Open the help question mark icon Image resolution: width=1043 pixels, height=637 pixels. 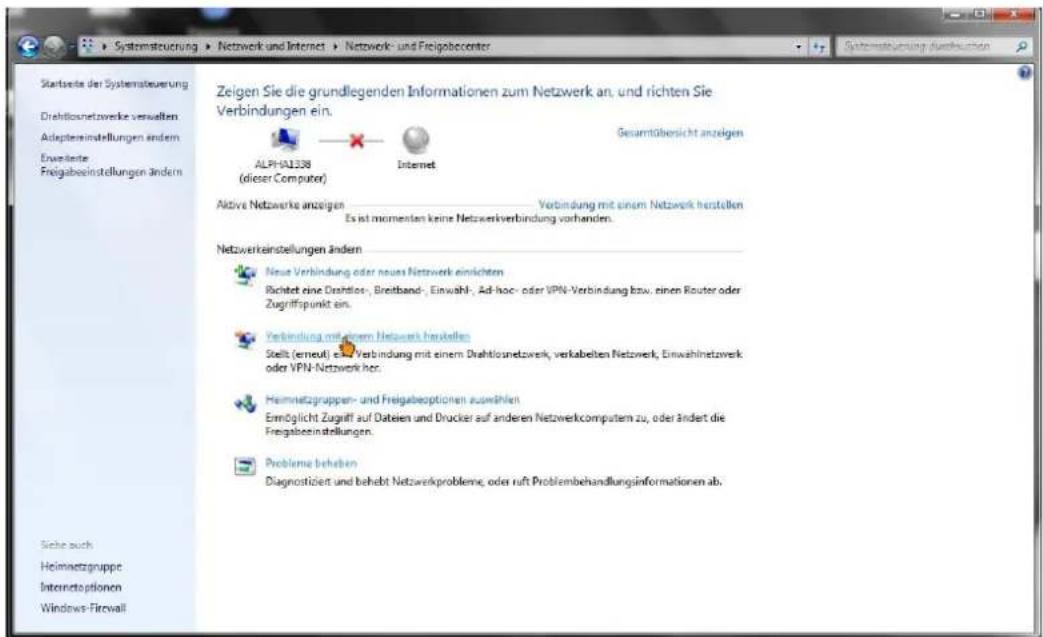[1025, 72]
